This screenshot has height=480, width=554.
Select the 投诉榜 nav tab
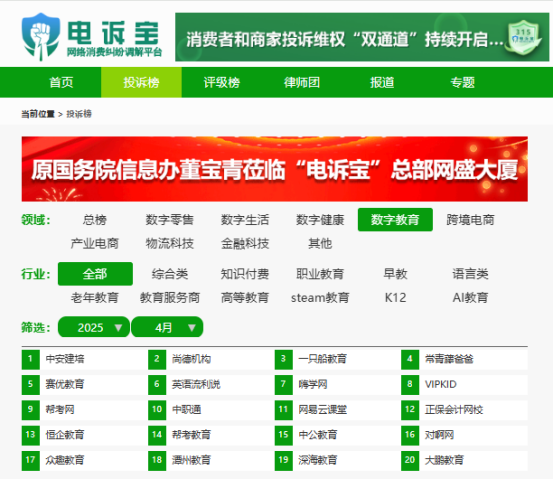tap(141, 82)
